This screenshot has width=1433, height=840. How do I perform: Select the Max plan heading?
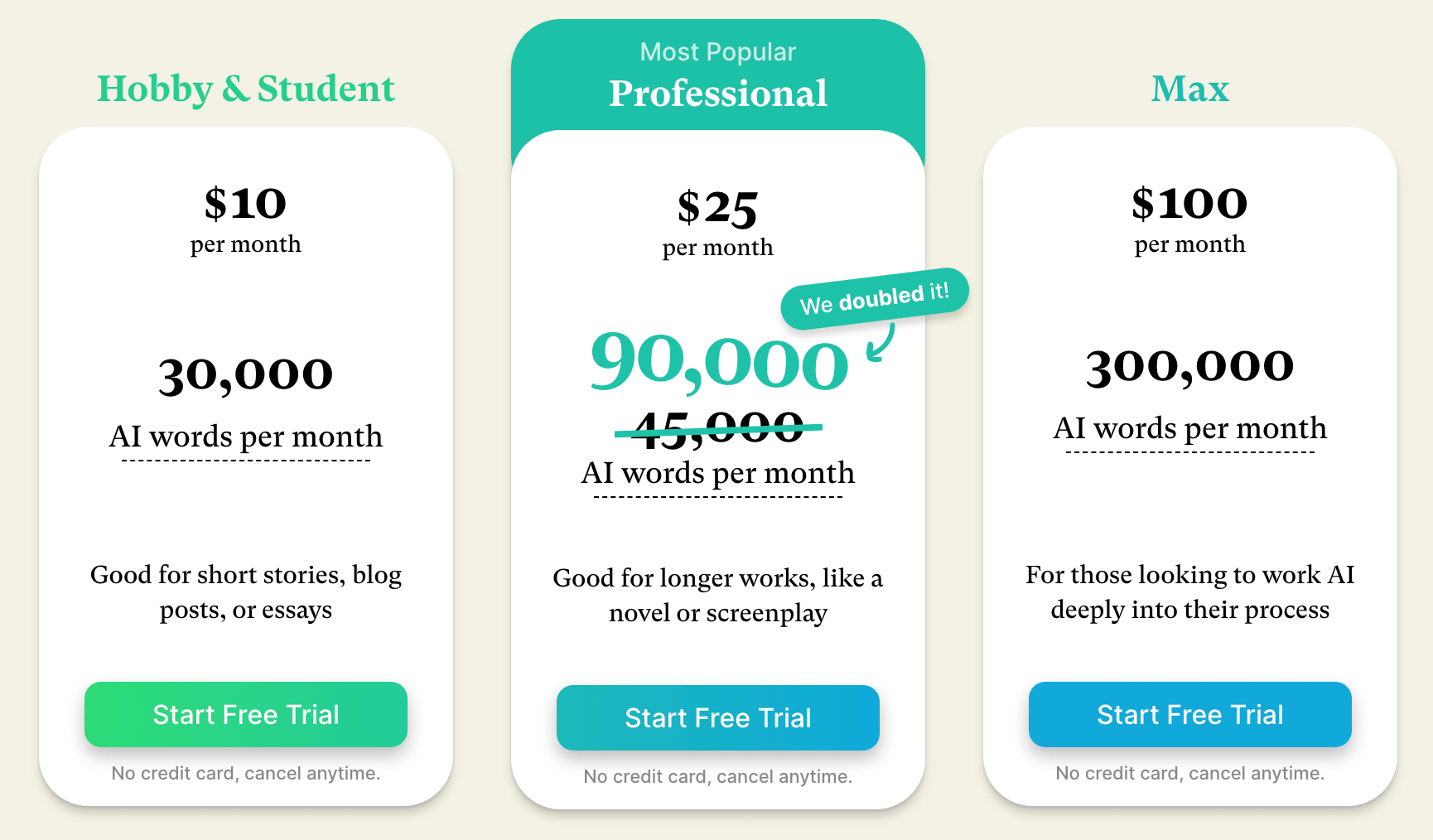(x=1189, y=88)
